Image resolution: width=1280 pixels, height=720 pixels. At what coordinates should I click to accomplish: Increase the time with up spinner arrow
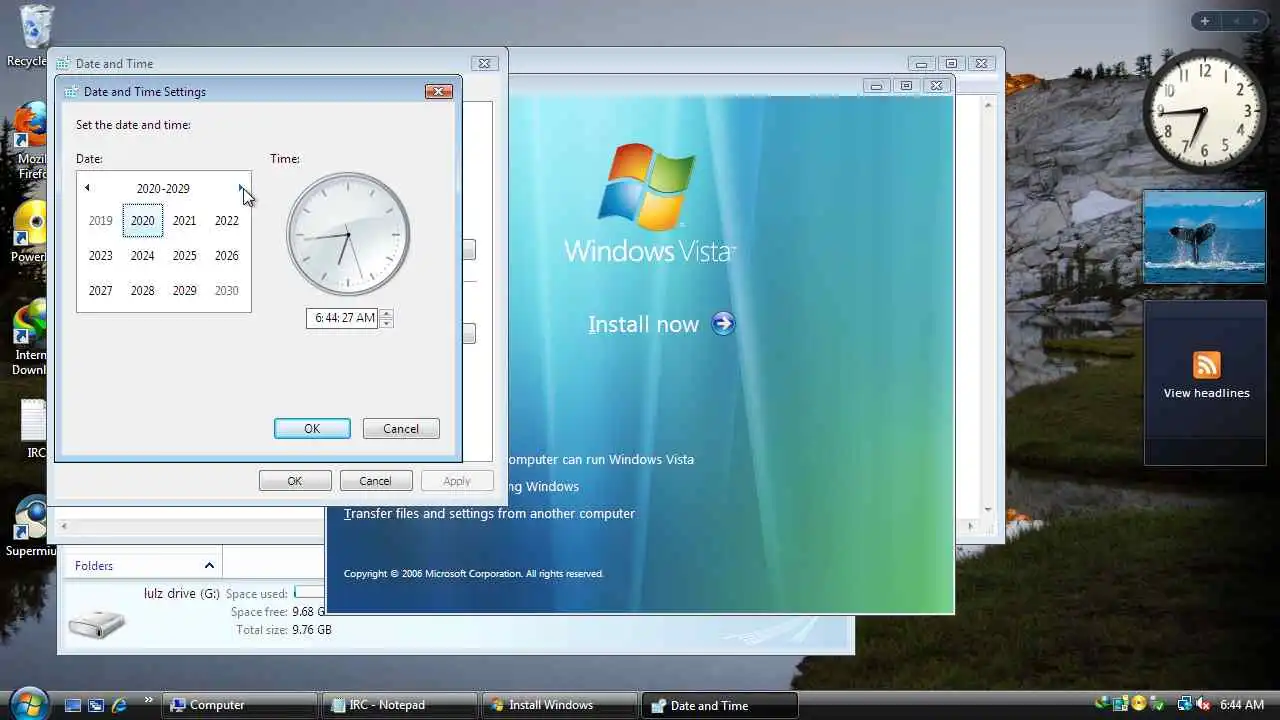[386, 313]
